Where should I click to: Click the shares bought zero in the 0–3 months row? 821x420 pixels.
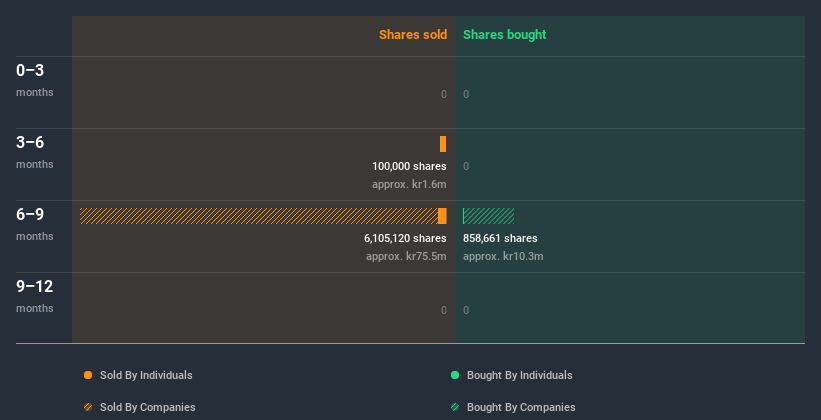466,94
